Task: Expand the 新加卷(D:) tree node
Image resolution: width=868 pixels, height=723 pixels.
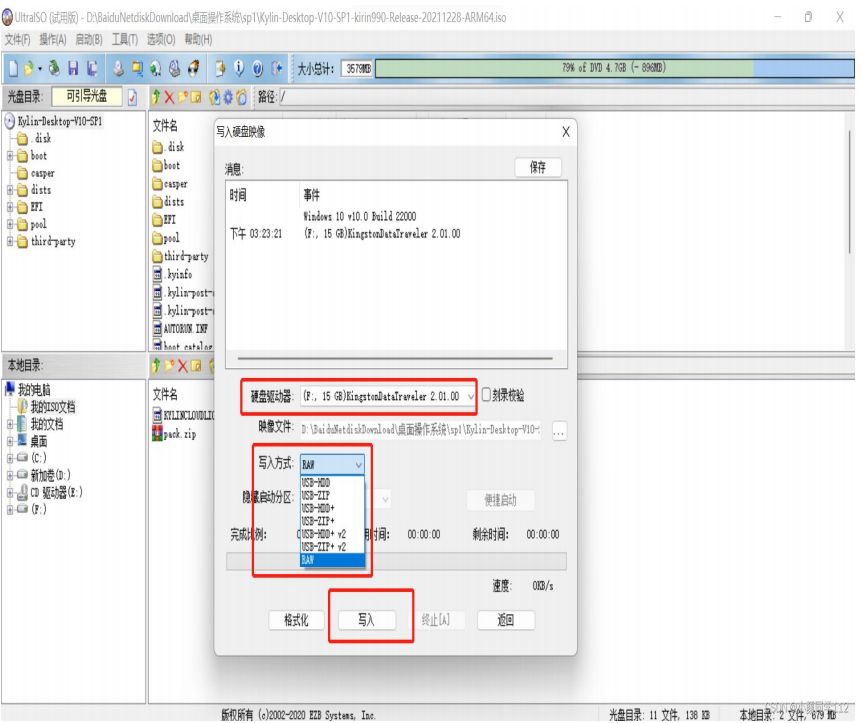Action: [10, 476]
